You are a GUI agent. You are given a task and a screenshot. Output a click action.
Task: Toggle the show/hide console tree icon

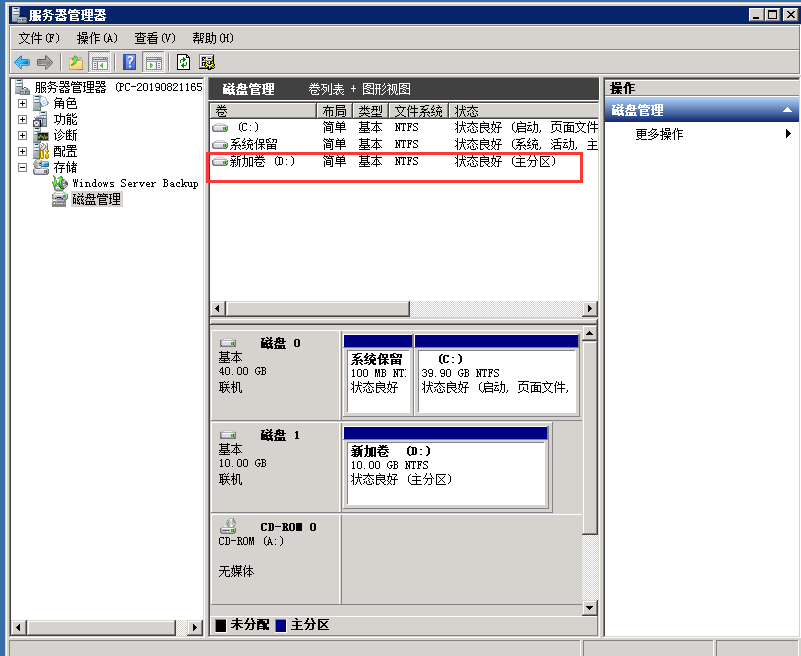click(100, 62)
